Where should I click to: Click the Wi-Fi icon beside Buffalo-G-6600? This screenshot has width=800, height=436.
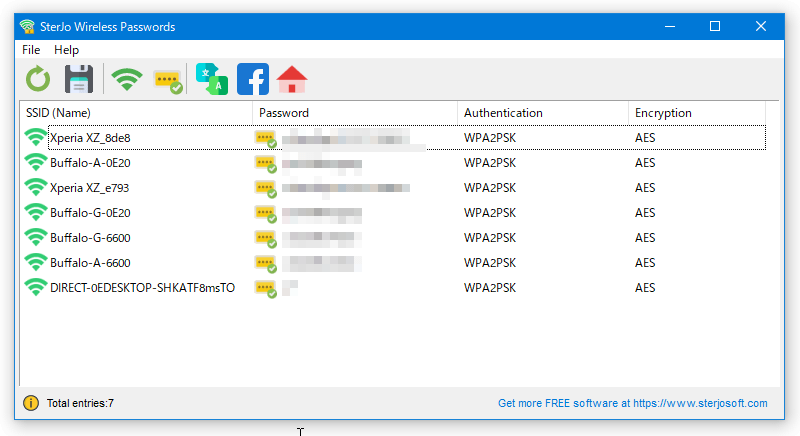(x=36, y=238)
